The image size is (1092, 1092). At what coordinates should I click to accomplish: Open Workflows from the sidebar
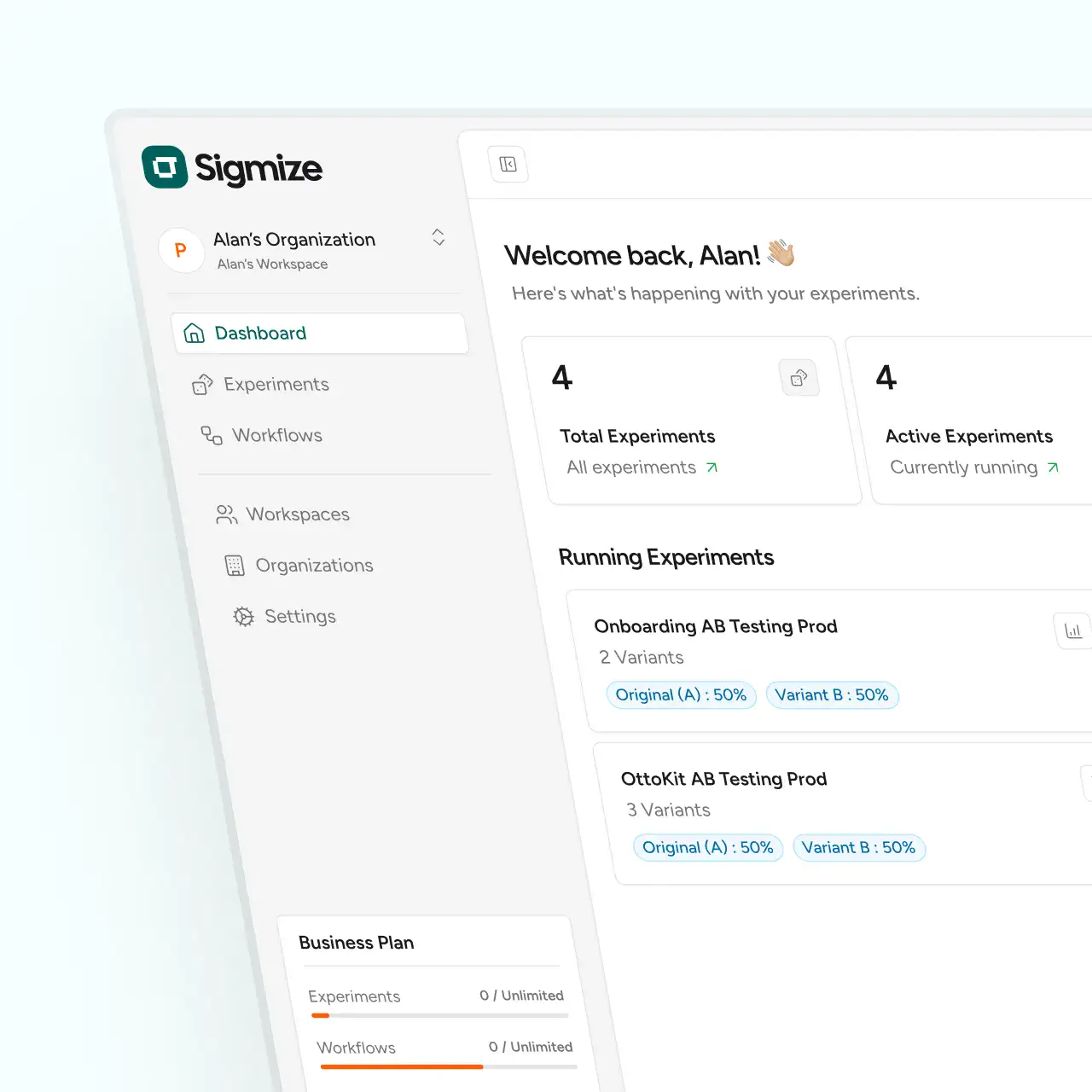pyautogui.click(x=277, y=435)
